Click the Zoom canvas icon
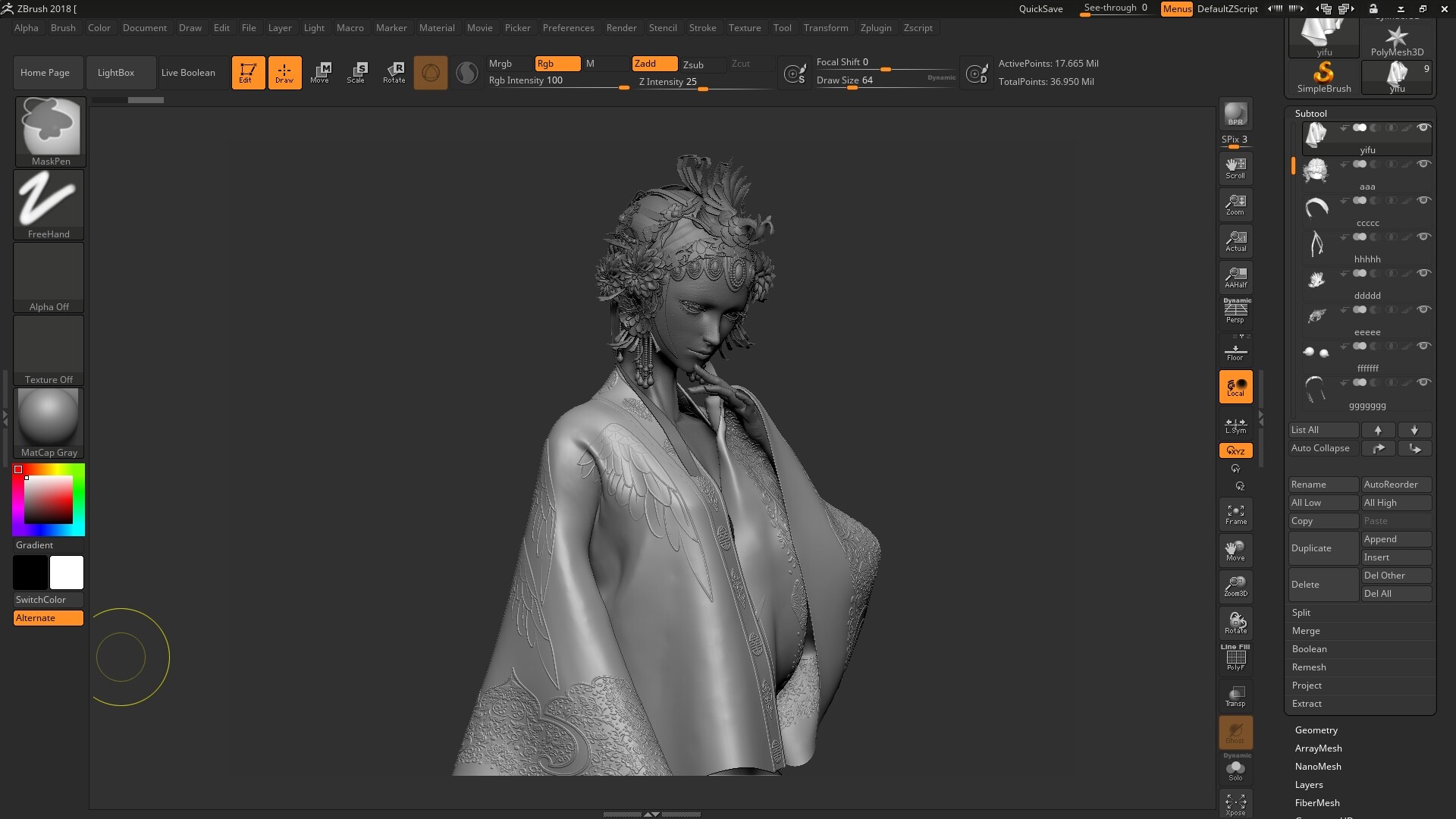Image resolution: width=1456 pixels, height=819 pixels. tap(1235, 205)
